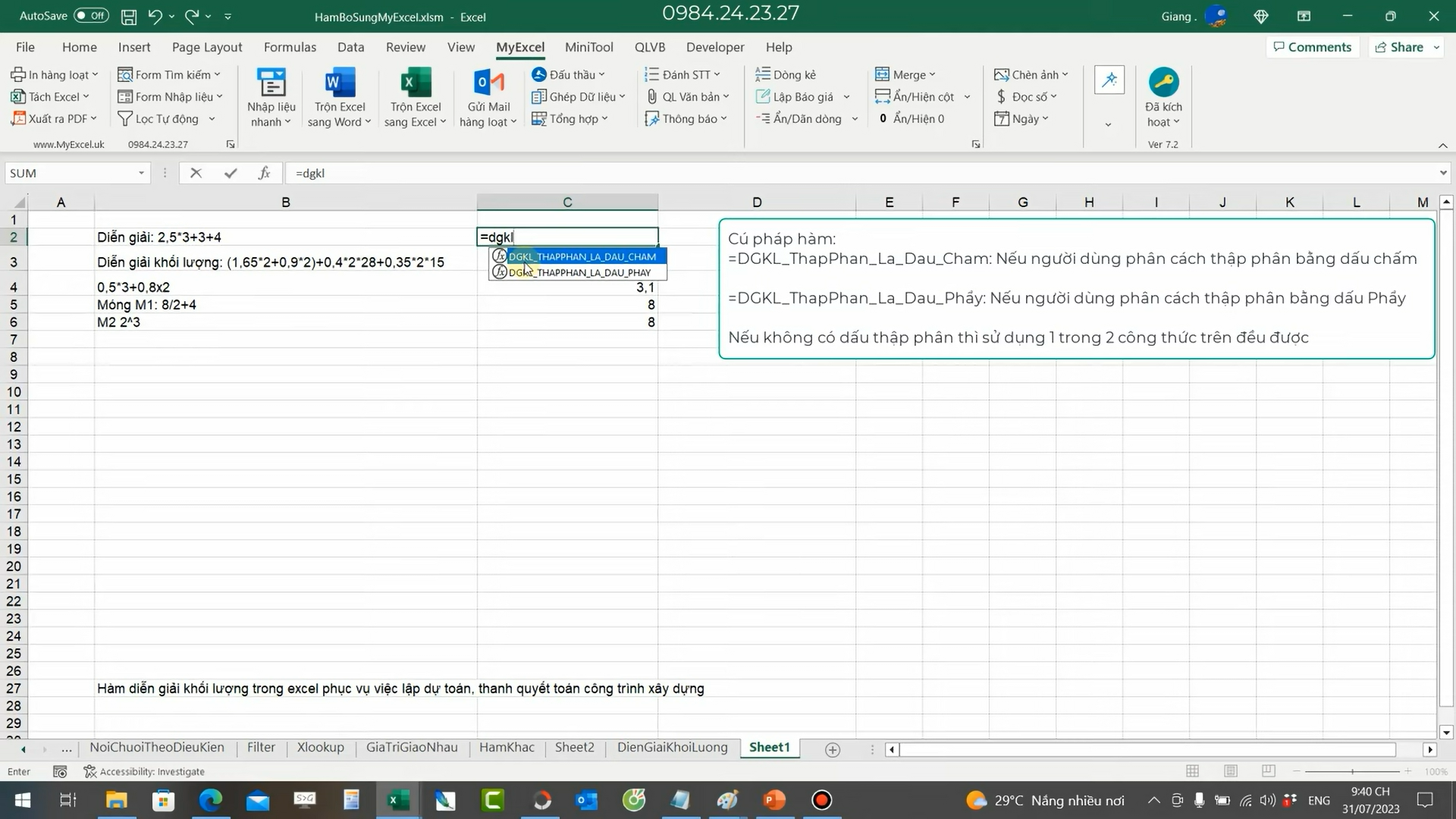Click the www.MyExcel.uk link
The image size is (1456, 819).
tap(69, 143)
